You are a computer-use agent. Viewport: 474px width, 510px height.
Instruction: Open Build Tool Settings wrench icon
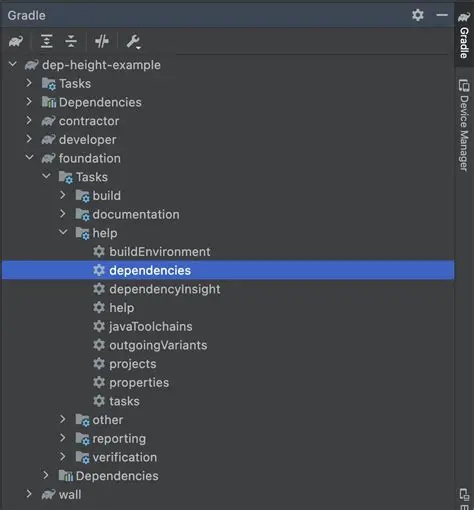point(133,42)
